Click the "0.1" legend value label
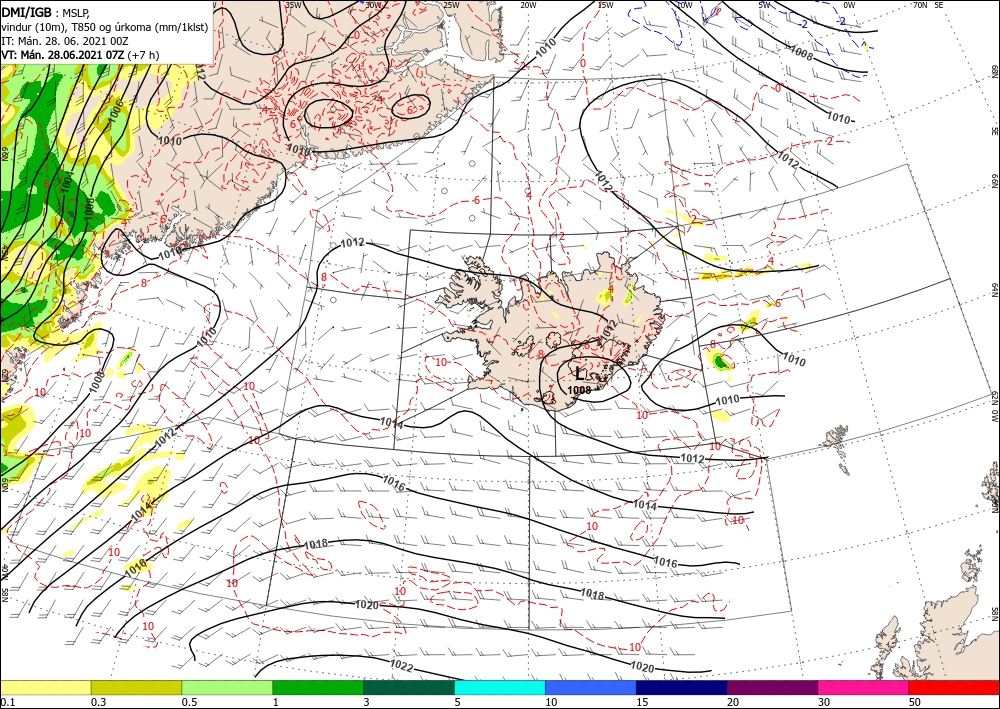The height and width of the screenshot is (709, 1000). coord(6,702)
